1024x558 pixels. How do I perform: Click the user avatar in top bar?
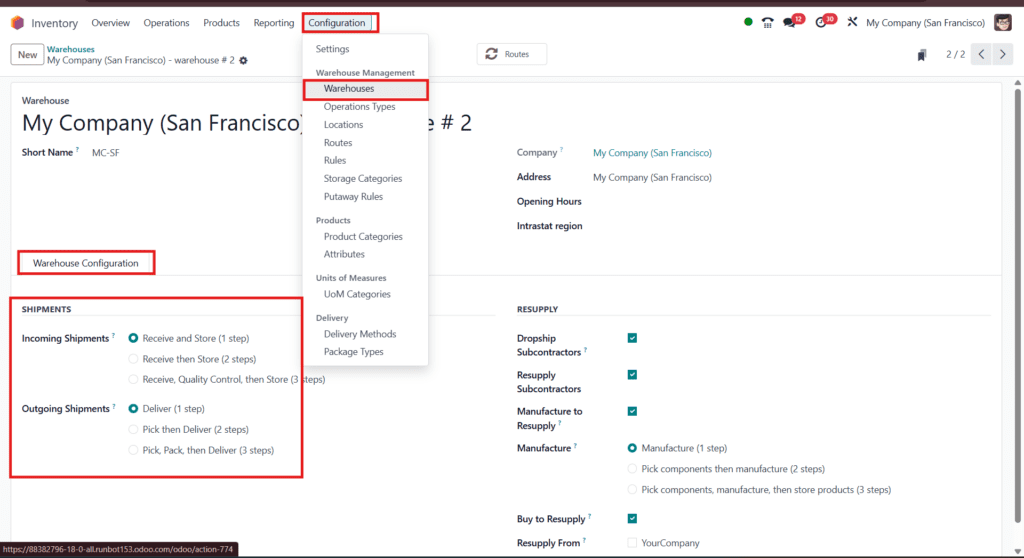coord(1002,22)
